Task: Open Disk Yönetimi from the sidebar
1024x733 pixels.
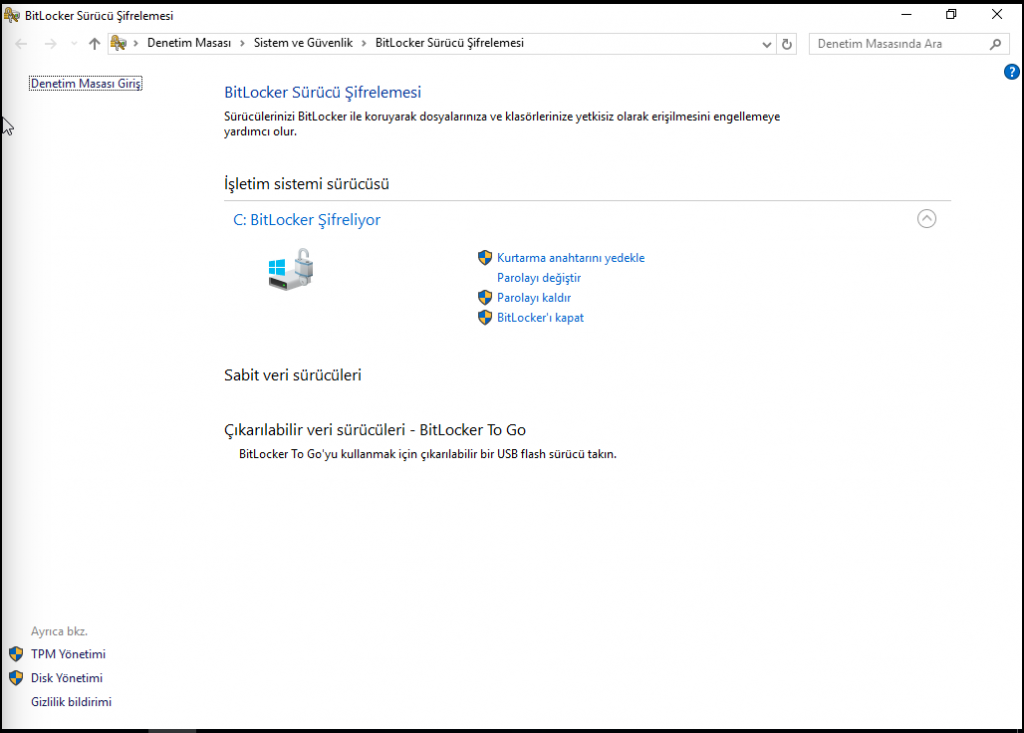Action: pyautogui.click(x=66, y=678)
